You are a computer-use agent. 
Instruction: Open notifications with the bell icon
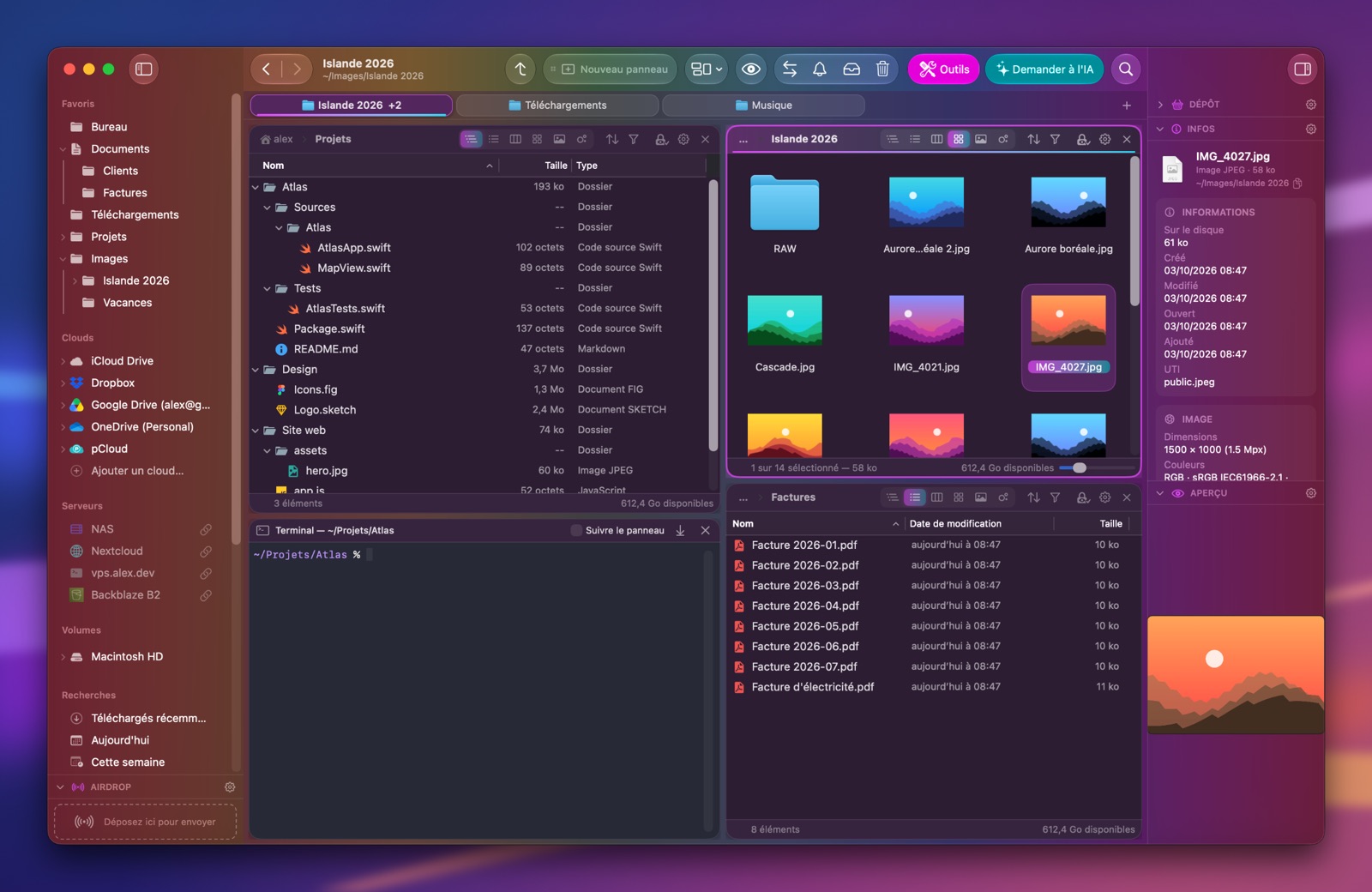click(x=820, y=69)
